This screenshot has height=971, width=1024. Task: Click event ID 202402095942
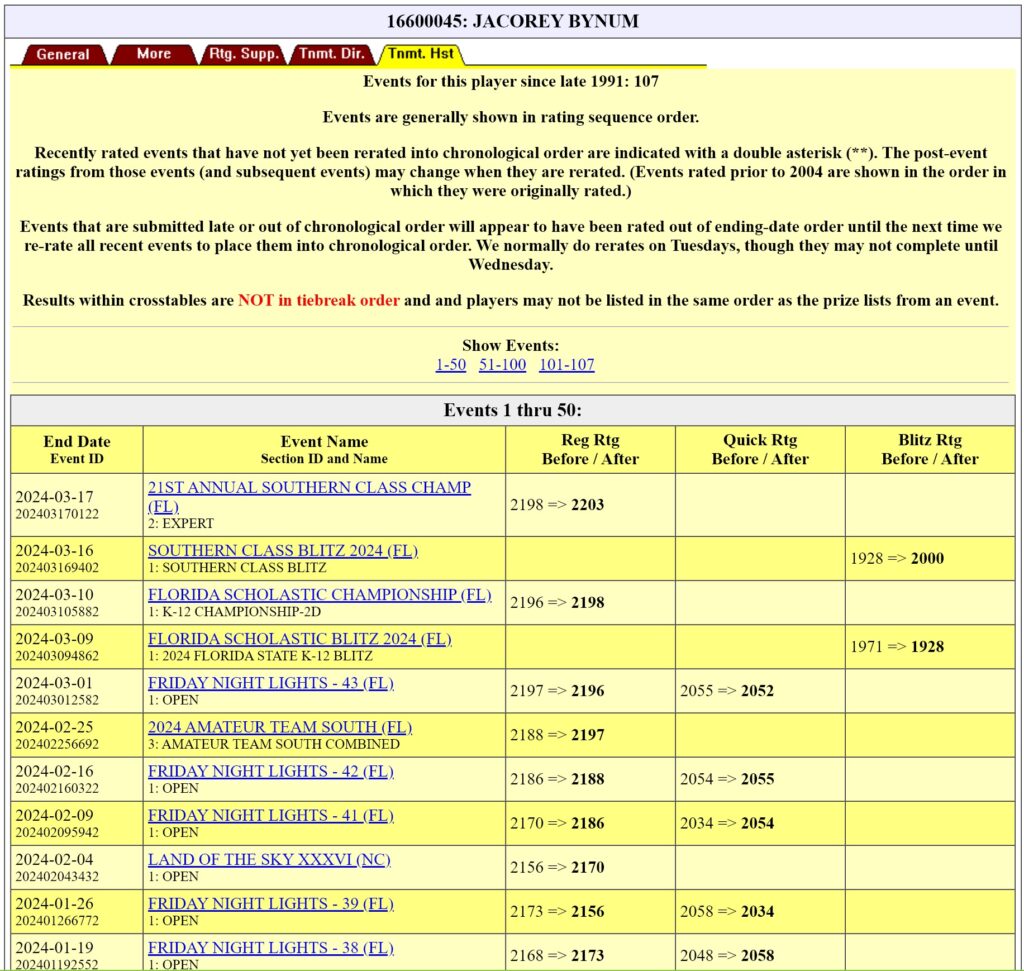point(57,833)
